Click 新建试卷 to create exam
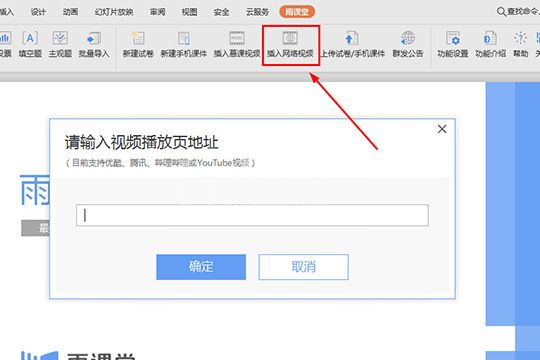540x360 pixels. tap(138, 44)
